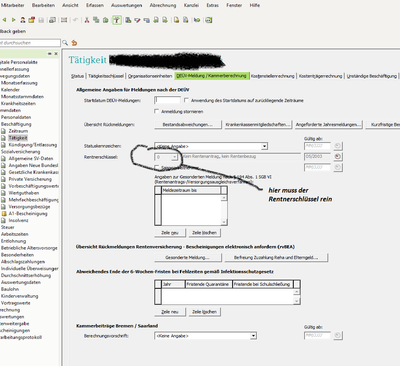Enable Anwendung des Startdatums auf zurückliegende Zeiträume
Viewport: 400px width, 366px height.
tap(186, 100)
